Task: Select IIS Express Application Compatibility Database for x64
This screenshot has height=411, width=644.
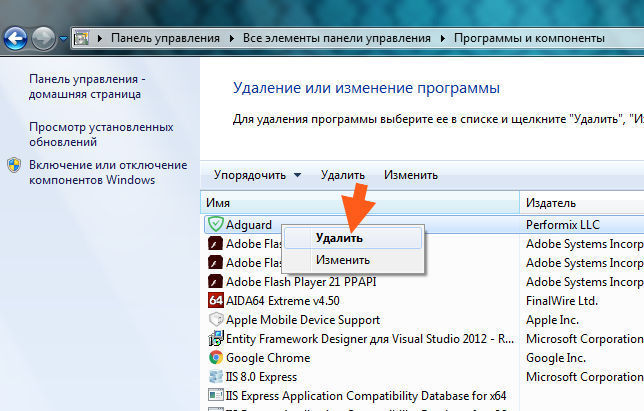Action: tap(366, 396)
